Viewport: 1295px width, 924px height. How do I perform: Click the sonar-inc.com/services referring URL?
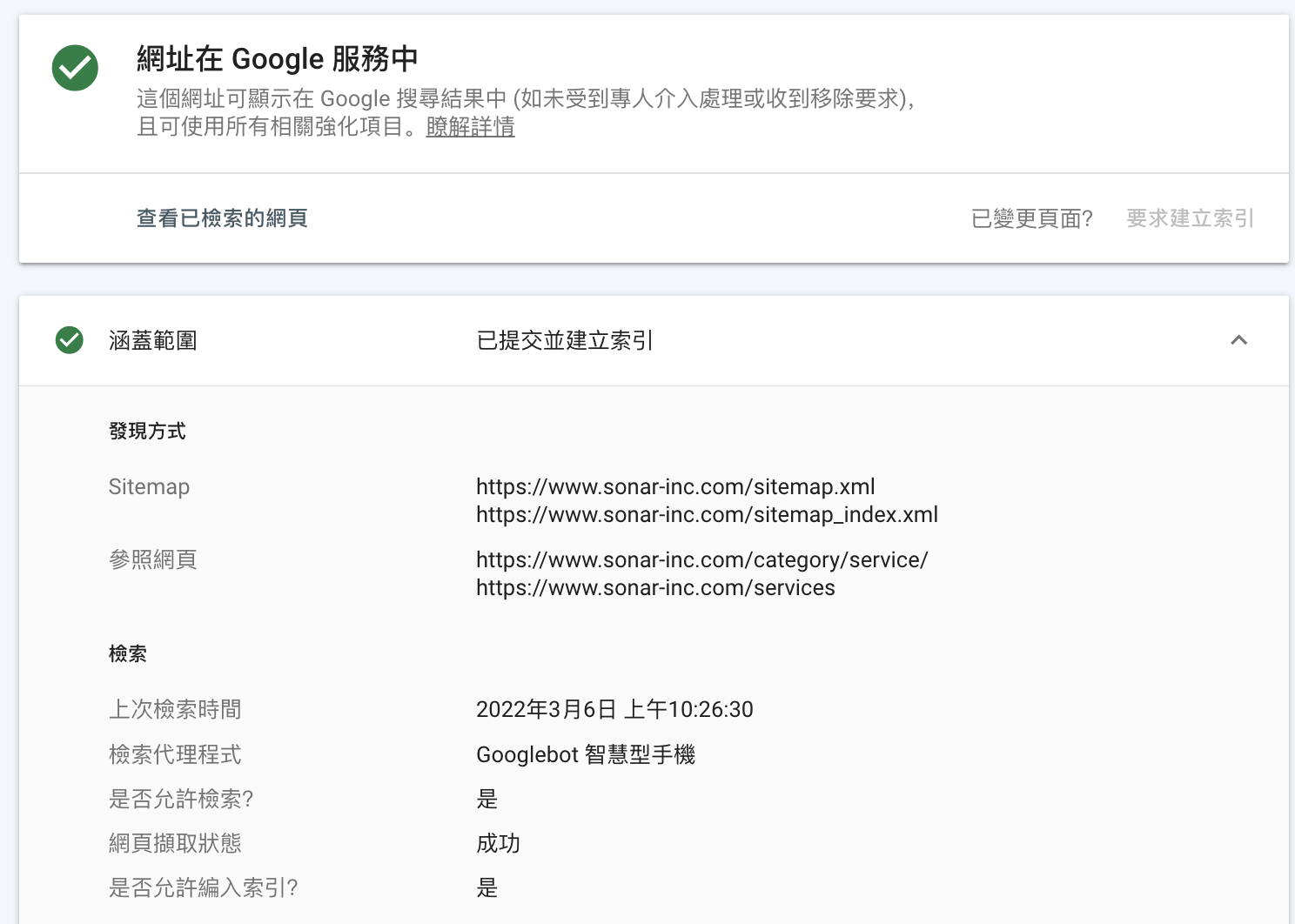655,587
